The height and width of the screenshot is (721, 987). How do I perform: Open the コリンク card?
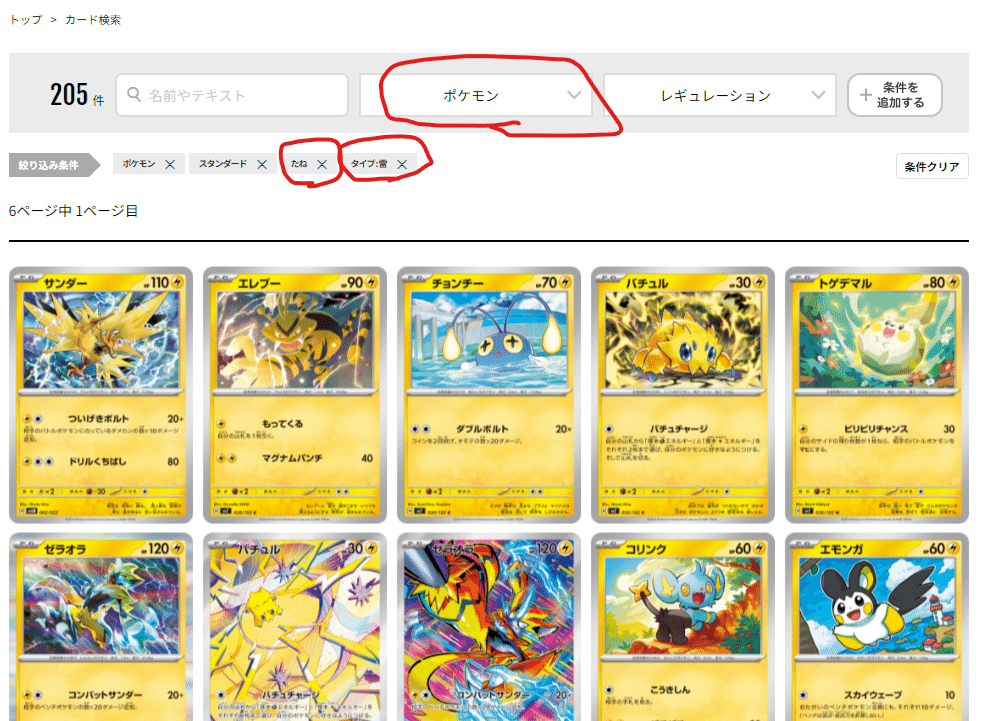pos(683,627)
